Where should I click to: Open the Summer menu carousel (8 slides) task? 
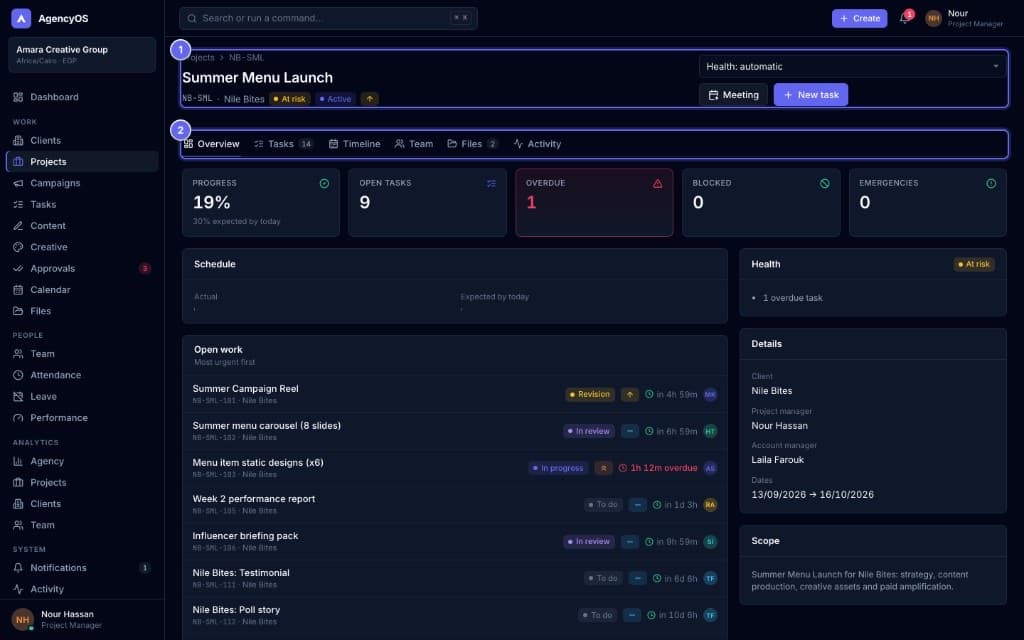tap(455, 432)
